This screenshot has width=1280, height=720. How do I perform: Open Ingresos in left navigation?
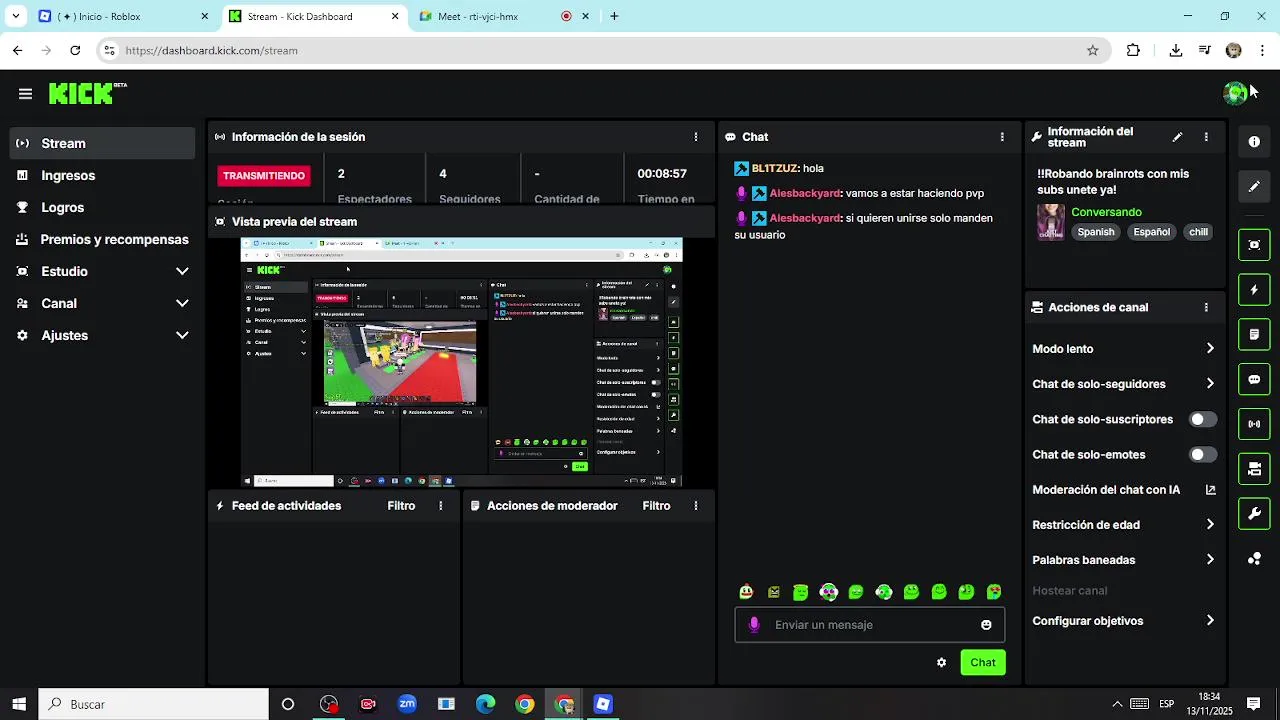click(x=103, y=176)
